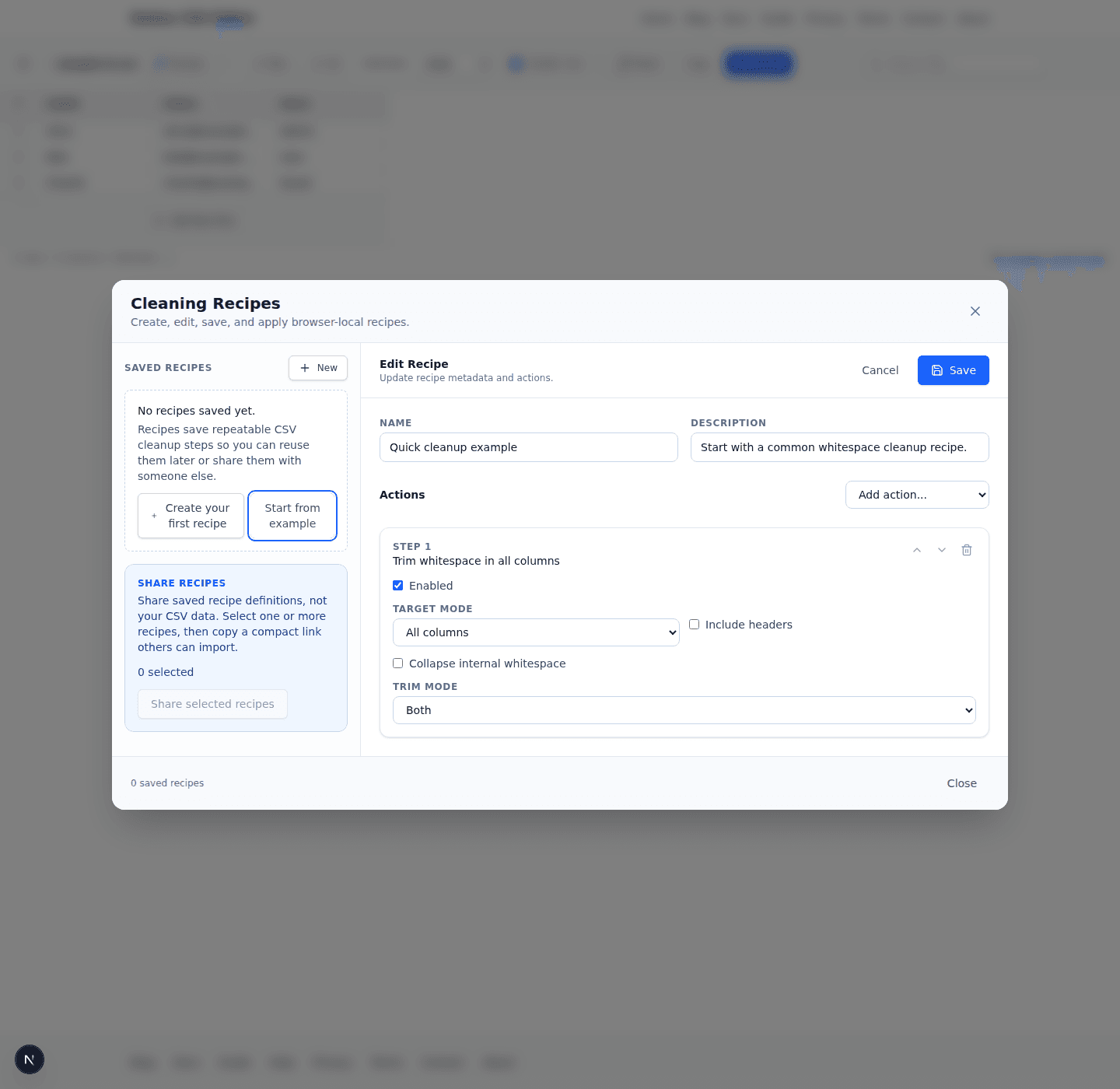Close the Cleaning Recipes dialog with the X

coord(975,311)
